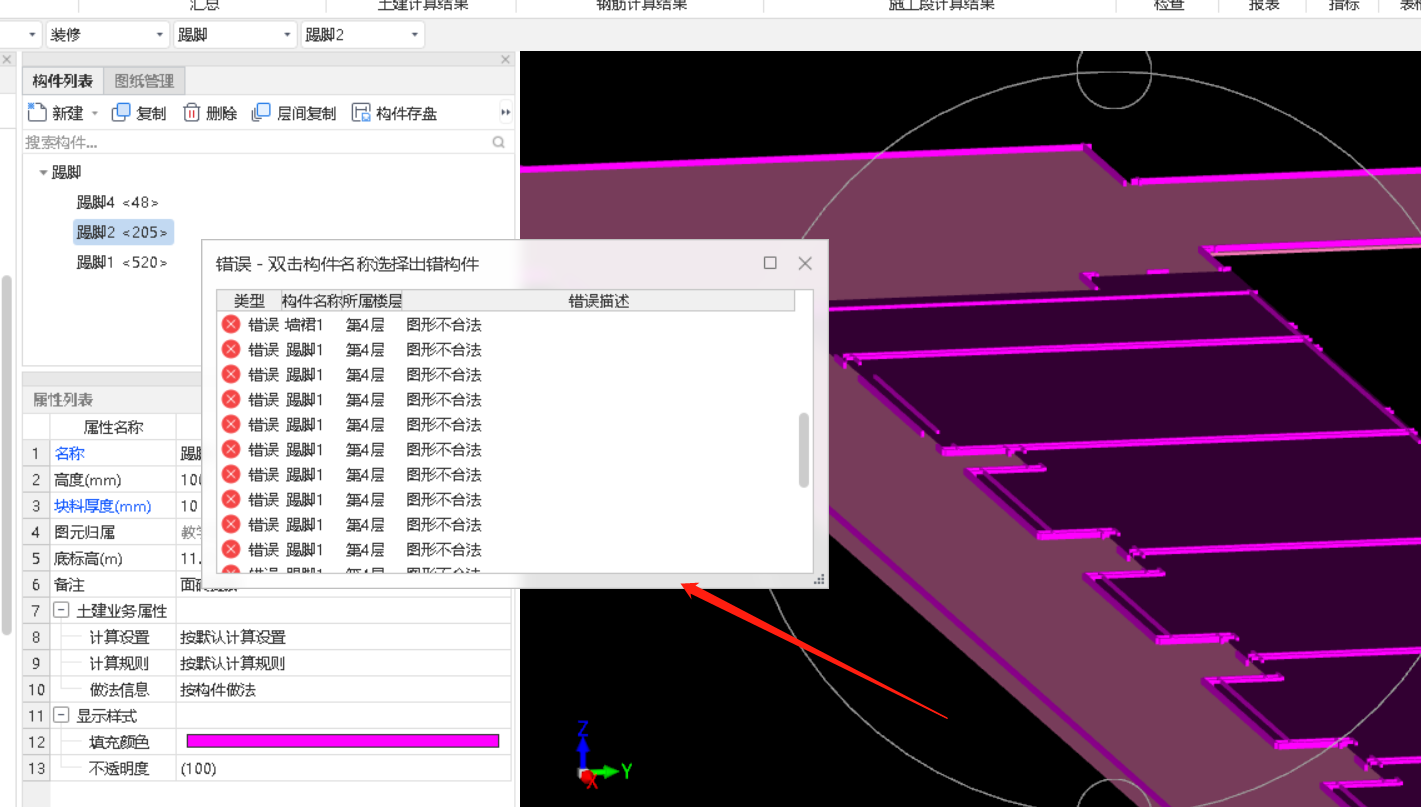This screenshot has height=807, width=1421.
Task: Collapse the 土建业务属性 group
Action: 61,610
